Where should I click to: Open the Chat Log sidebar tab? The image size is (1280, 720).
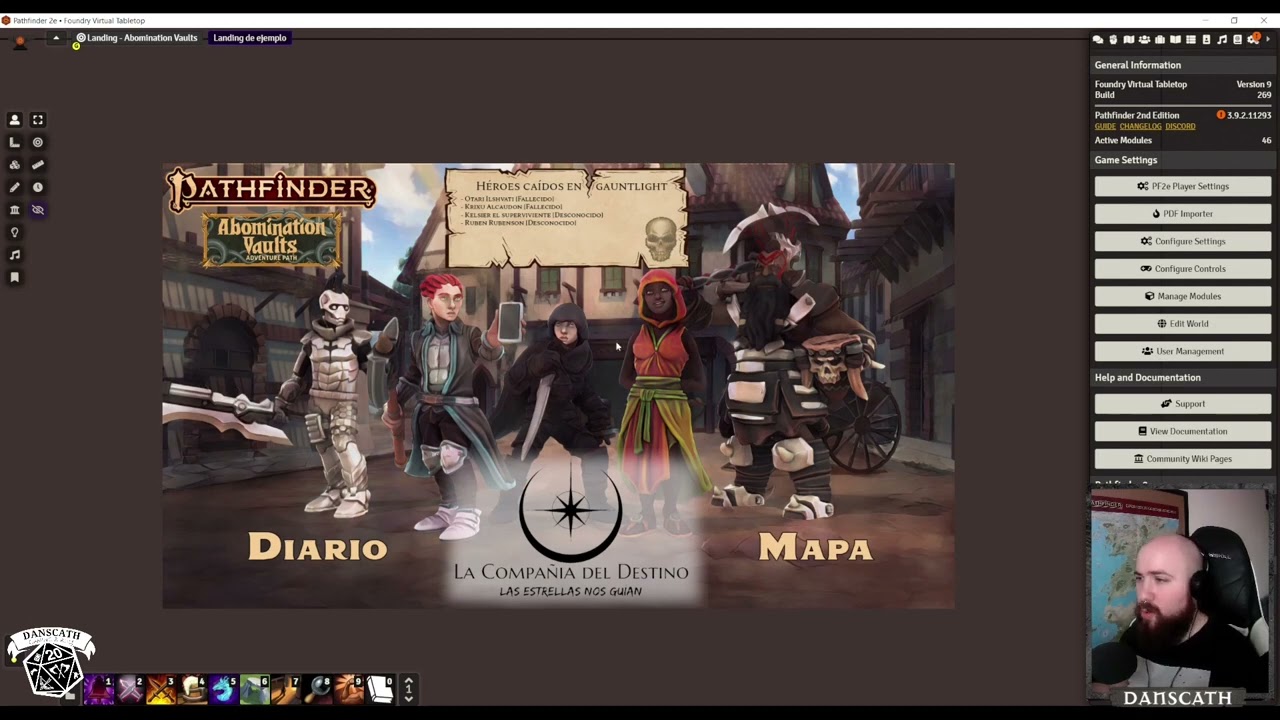click(x=1098, y=39)
